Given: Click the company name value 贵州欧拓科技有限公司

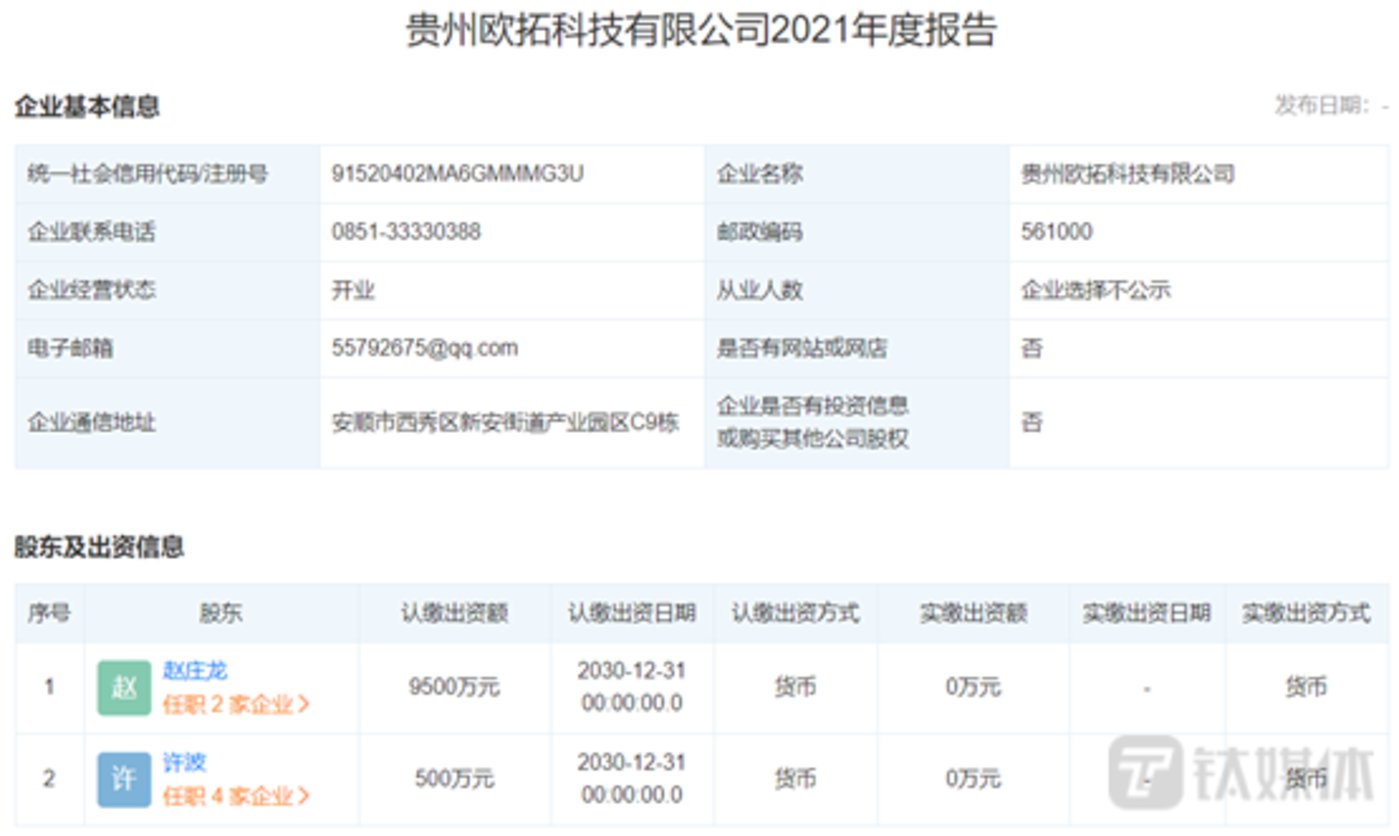Looking at the screenshot, I should [1127, 174].
